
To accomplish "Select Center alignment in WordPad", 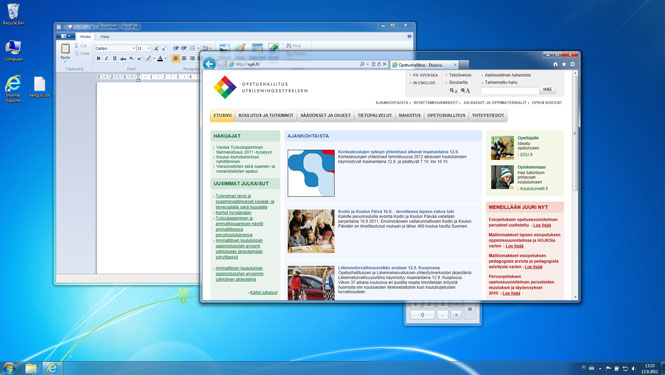I will pyautogui.click(x=184, y=58).
